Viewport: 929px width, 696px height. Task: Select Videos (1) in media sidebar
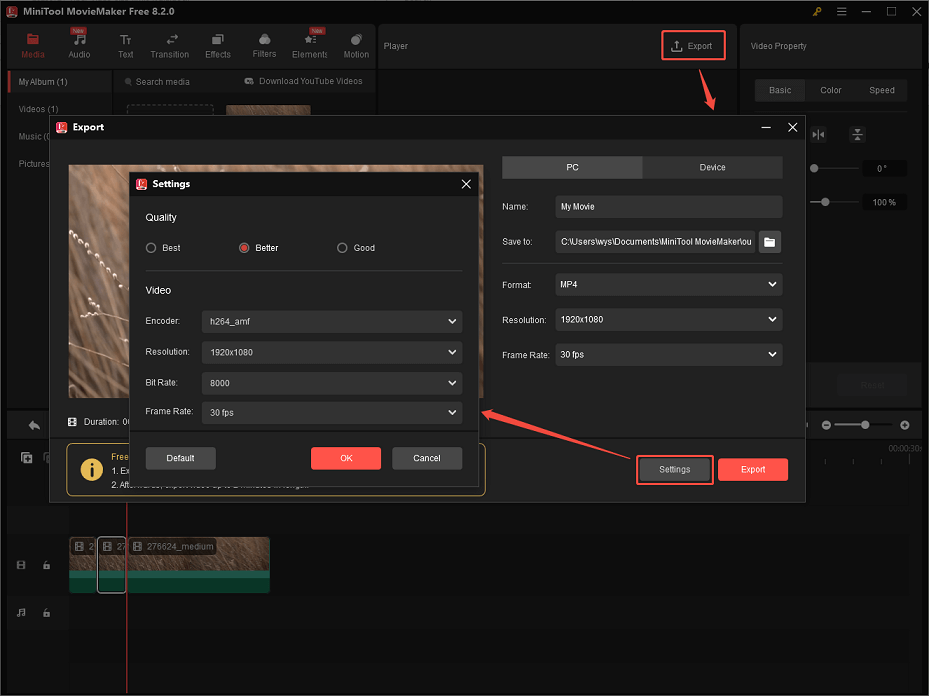39,109
